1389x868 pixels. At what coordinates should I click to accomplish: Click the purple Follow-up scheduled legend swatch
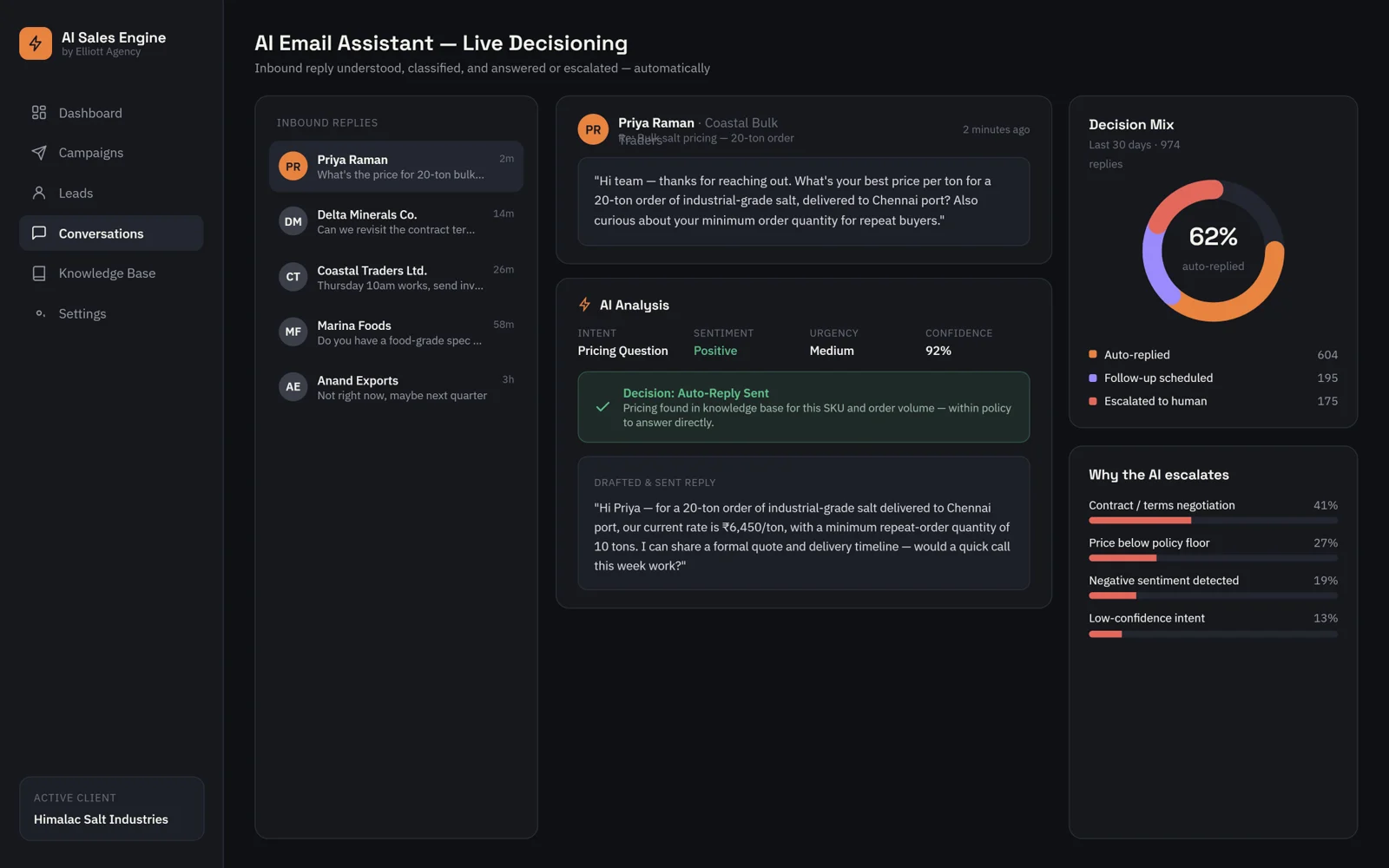pos(1093,378)
